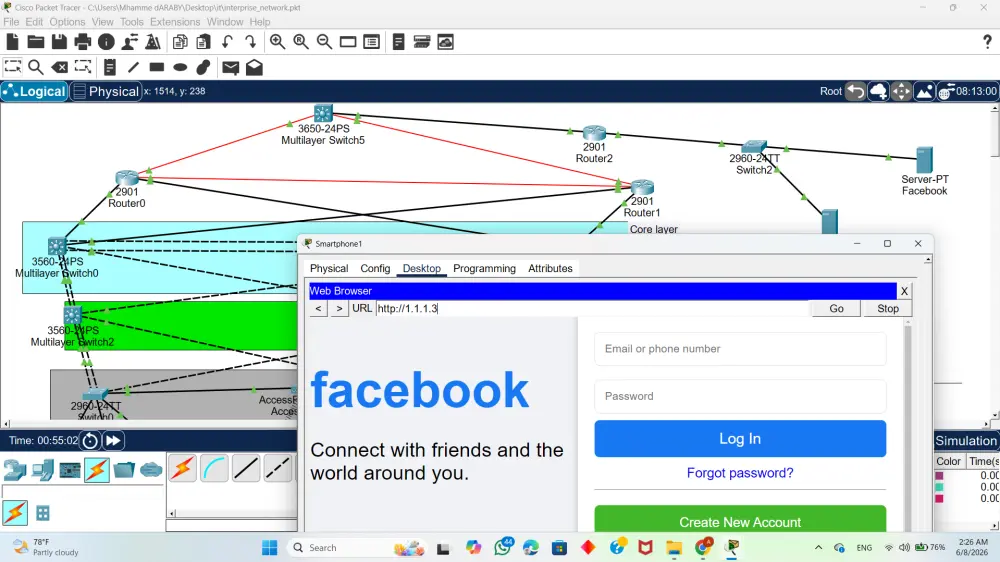
Task: Save the network with the floppy icon
Action: pos(59,42)
